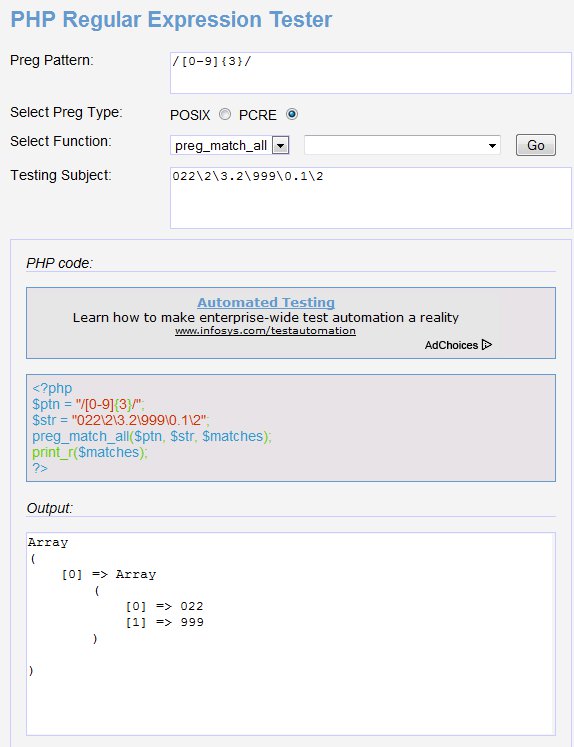Click the preg_match_all combo box text
574x747 pixels.
pos(221,145)
